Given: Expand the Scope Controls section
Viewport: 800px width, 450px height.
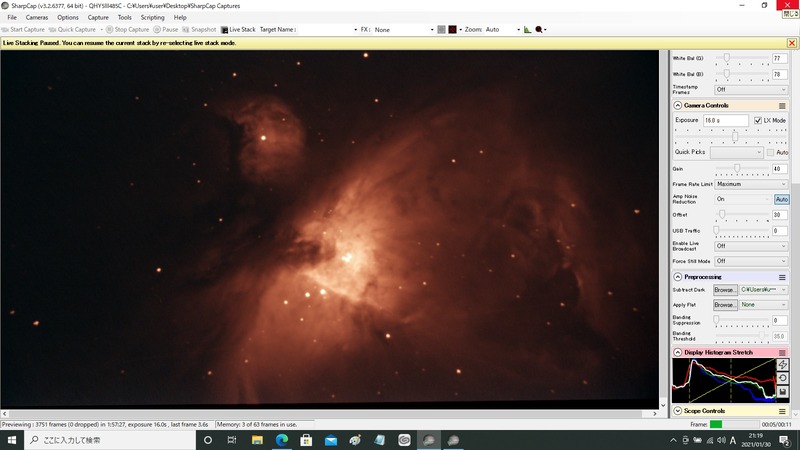Looking at the screenshot, I should click(678, 411).
